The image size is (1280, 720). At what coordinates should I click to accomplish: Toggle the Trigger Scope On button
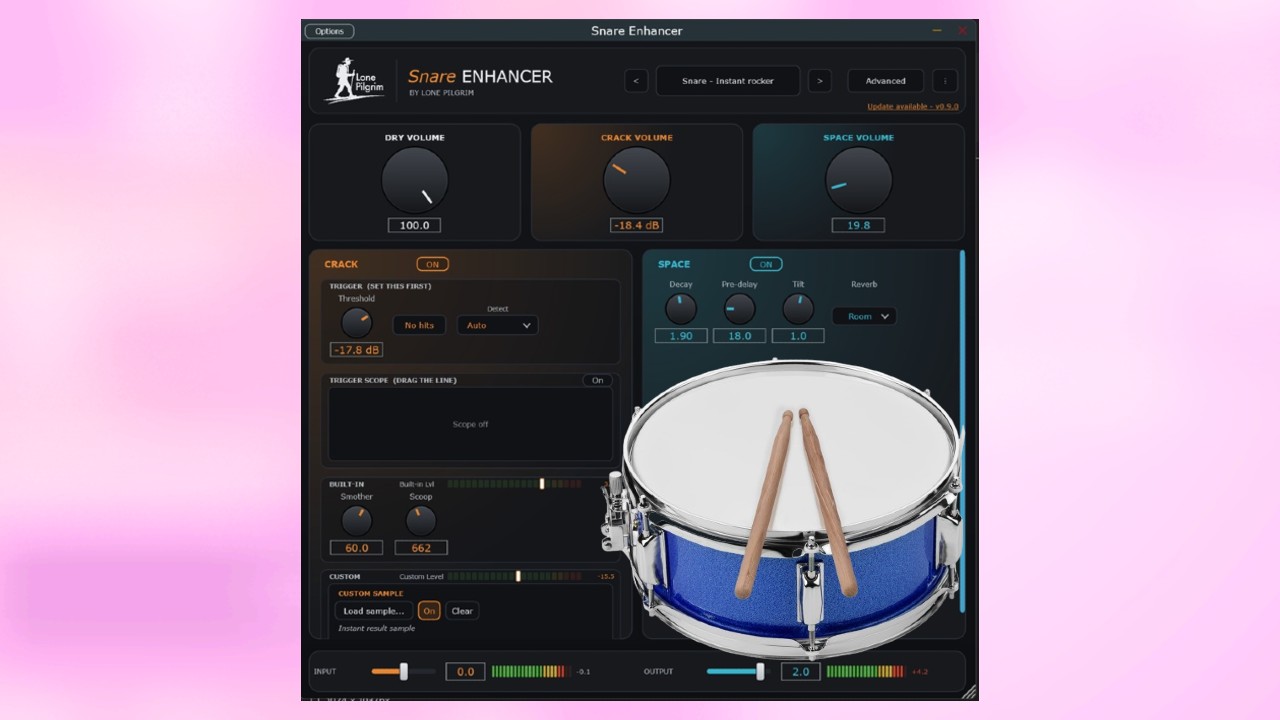coord(598,380)
